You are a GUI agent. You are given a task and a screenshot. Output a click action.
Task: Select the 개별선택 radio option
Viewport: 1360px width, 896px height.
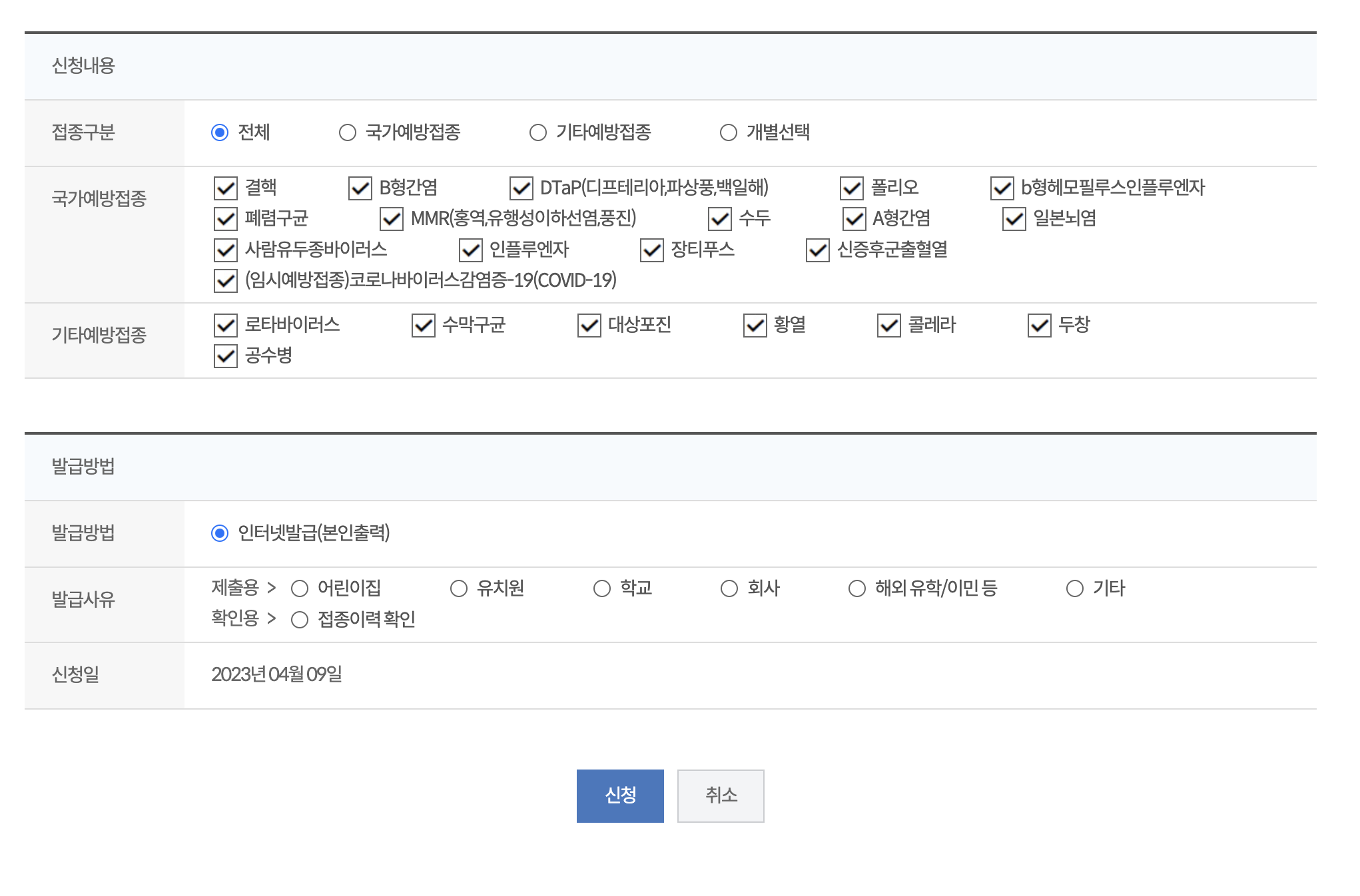point(729,132)
